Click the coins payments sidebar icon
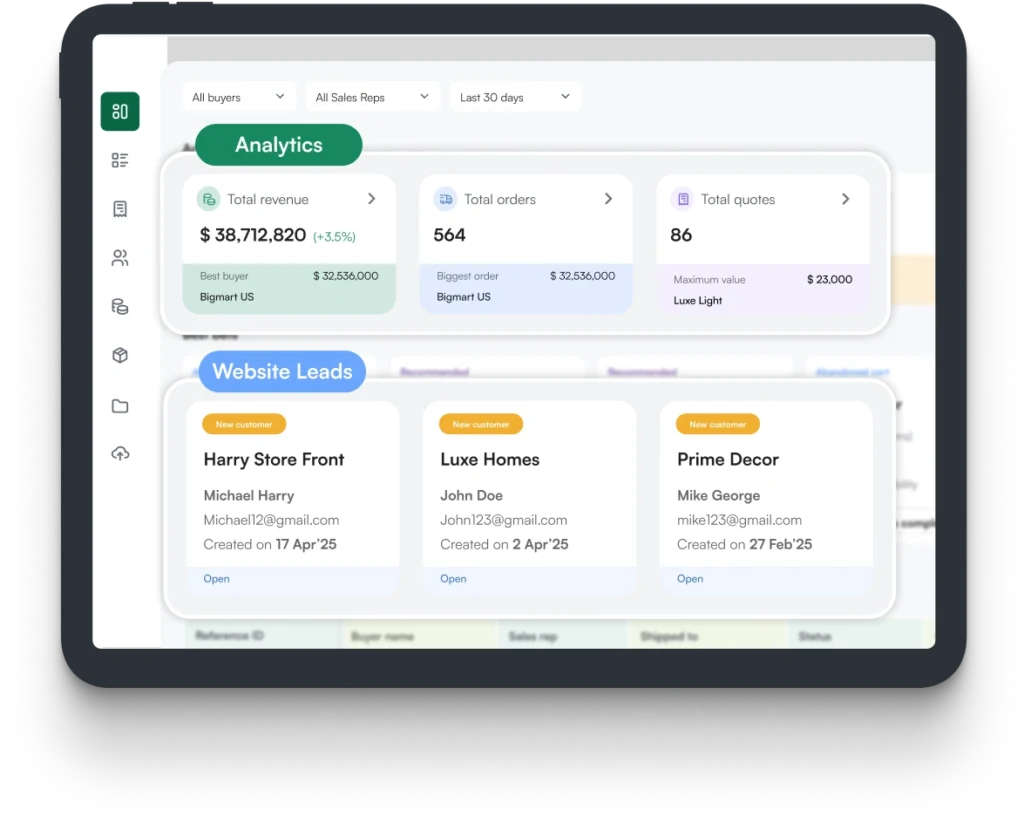This screenshot has height=817, width=1024. [x=120, y=307]
